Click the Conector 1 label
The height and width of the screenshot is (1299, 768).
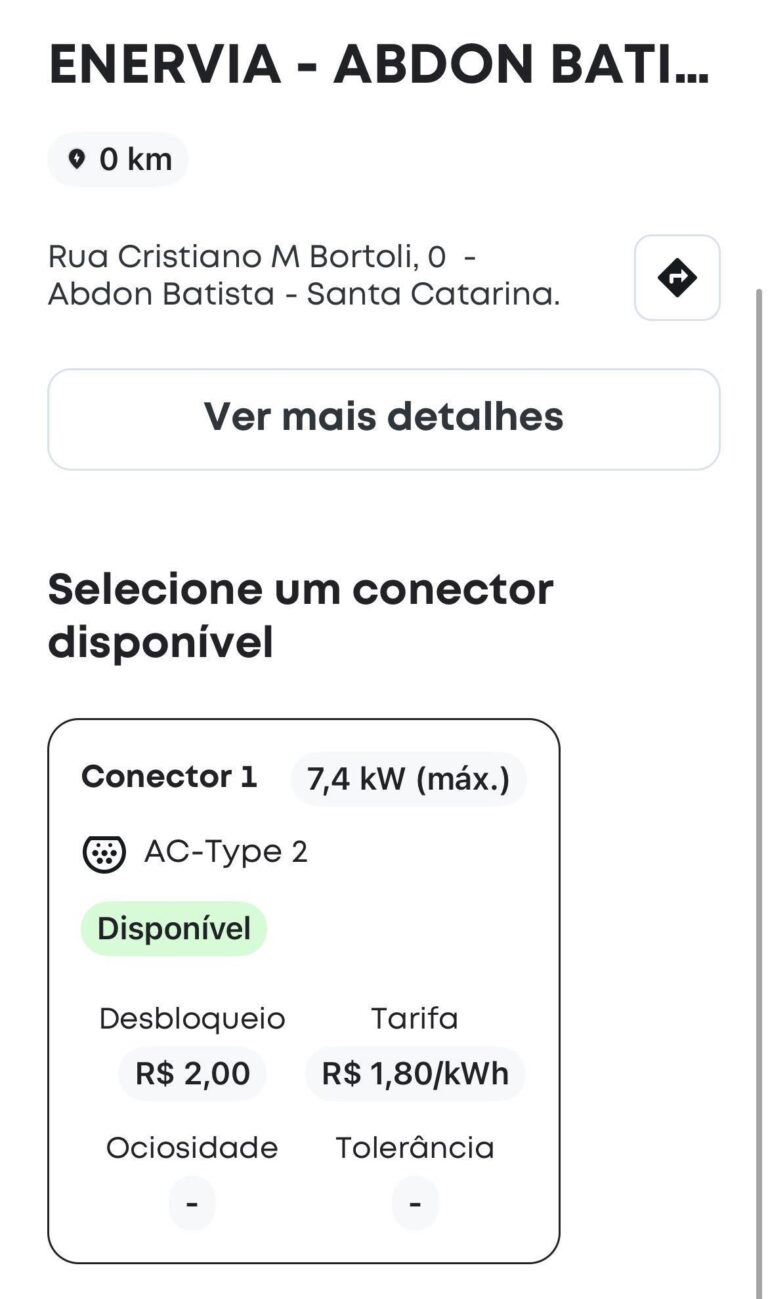[169, 777]
